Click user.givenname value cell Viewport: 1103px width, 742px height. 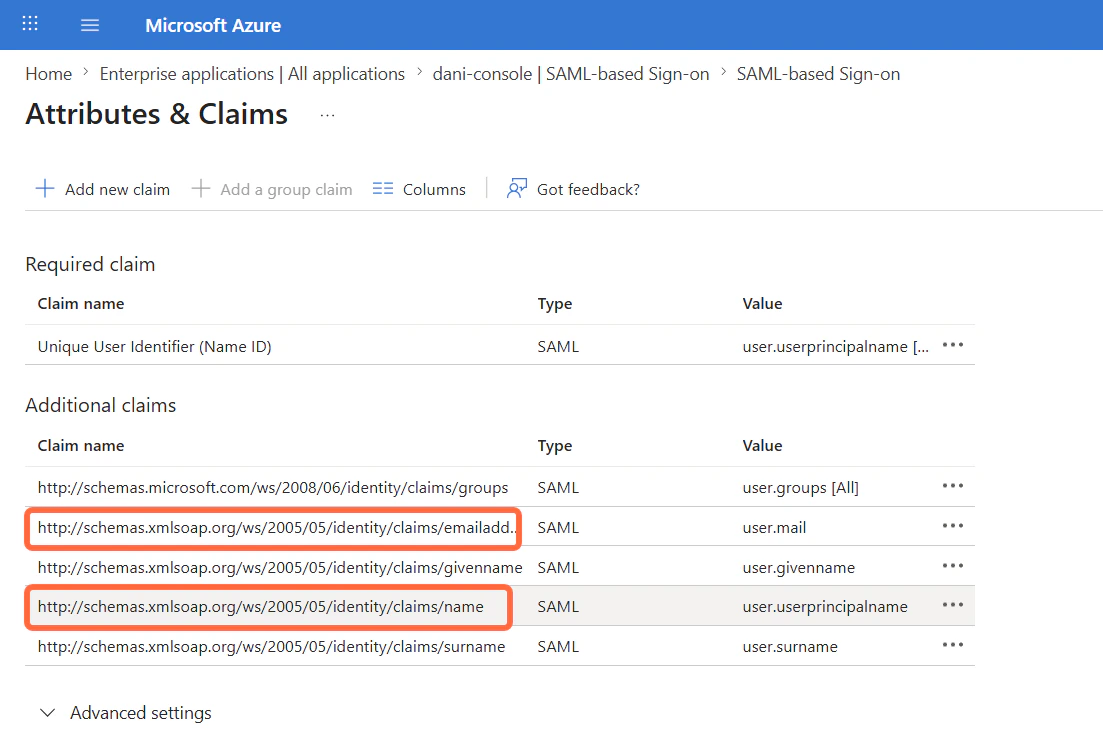coord(798,568)
